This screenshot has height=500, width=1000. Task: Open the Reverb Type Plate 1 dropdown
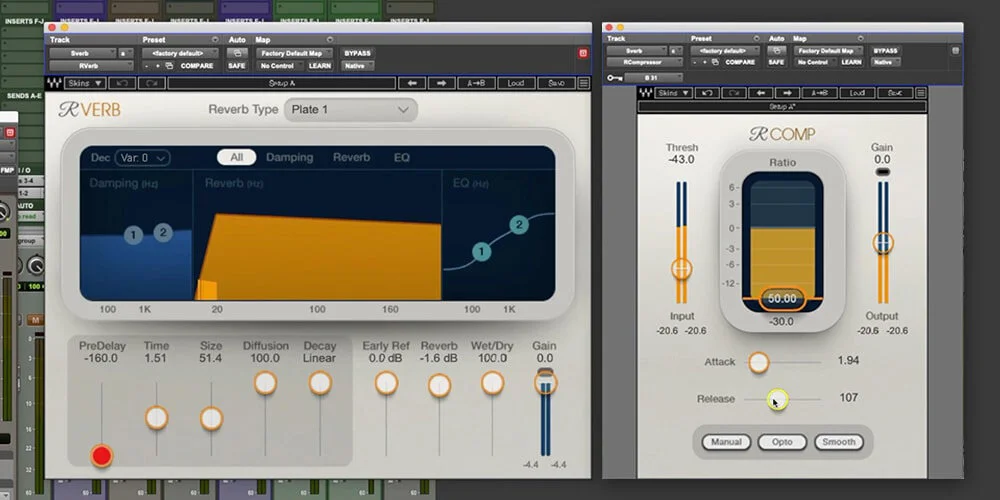(351, 110)
